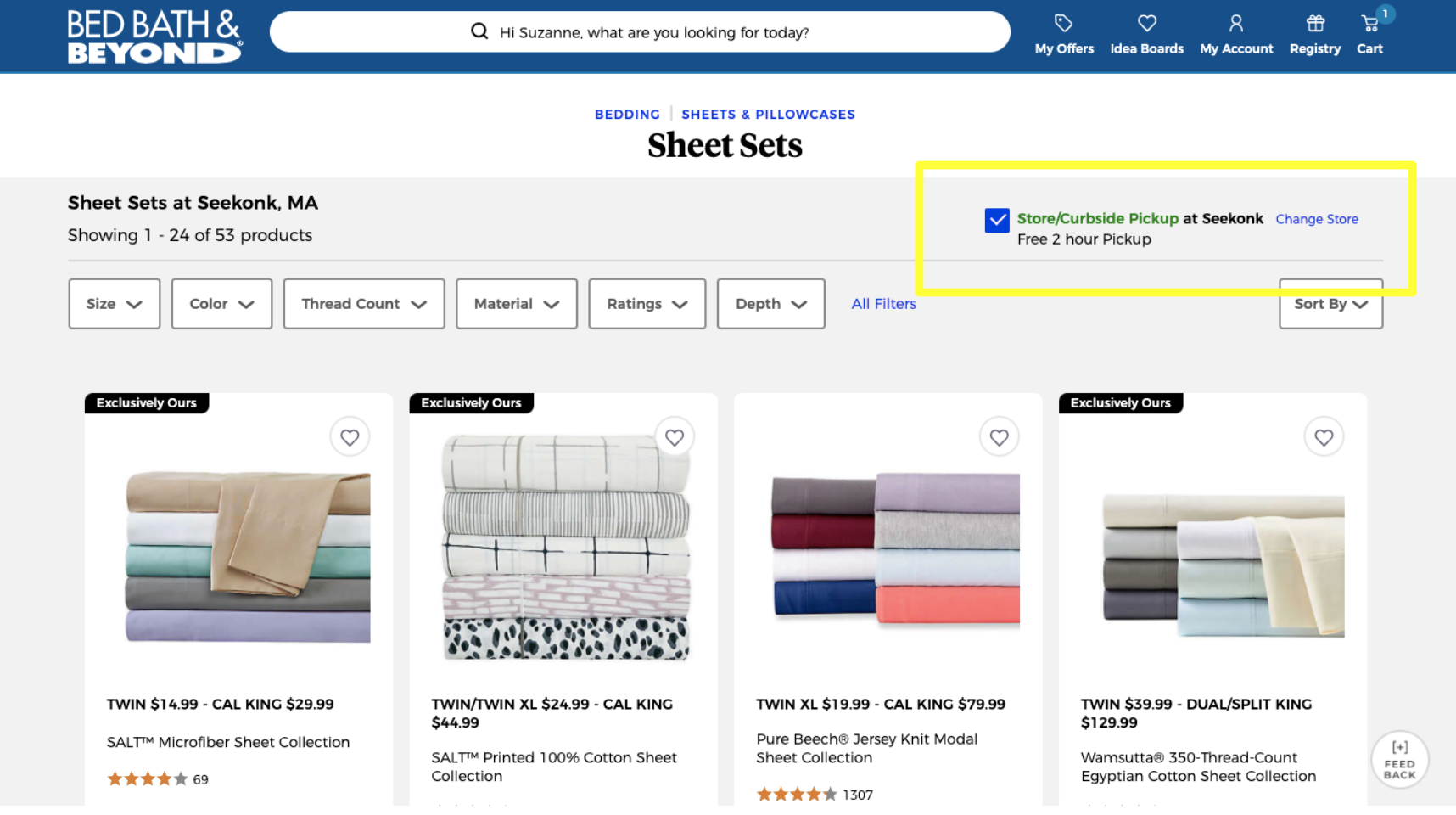
Task: Favorite the Wamsutta Egyptian Cotton sheets
Action: [1324, 437]
